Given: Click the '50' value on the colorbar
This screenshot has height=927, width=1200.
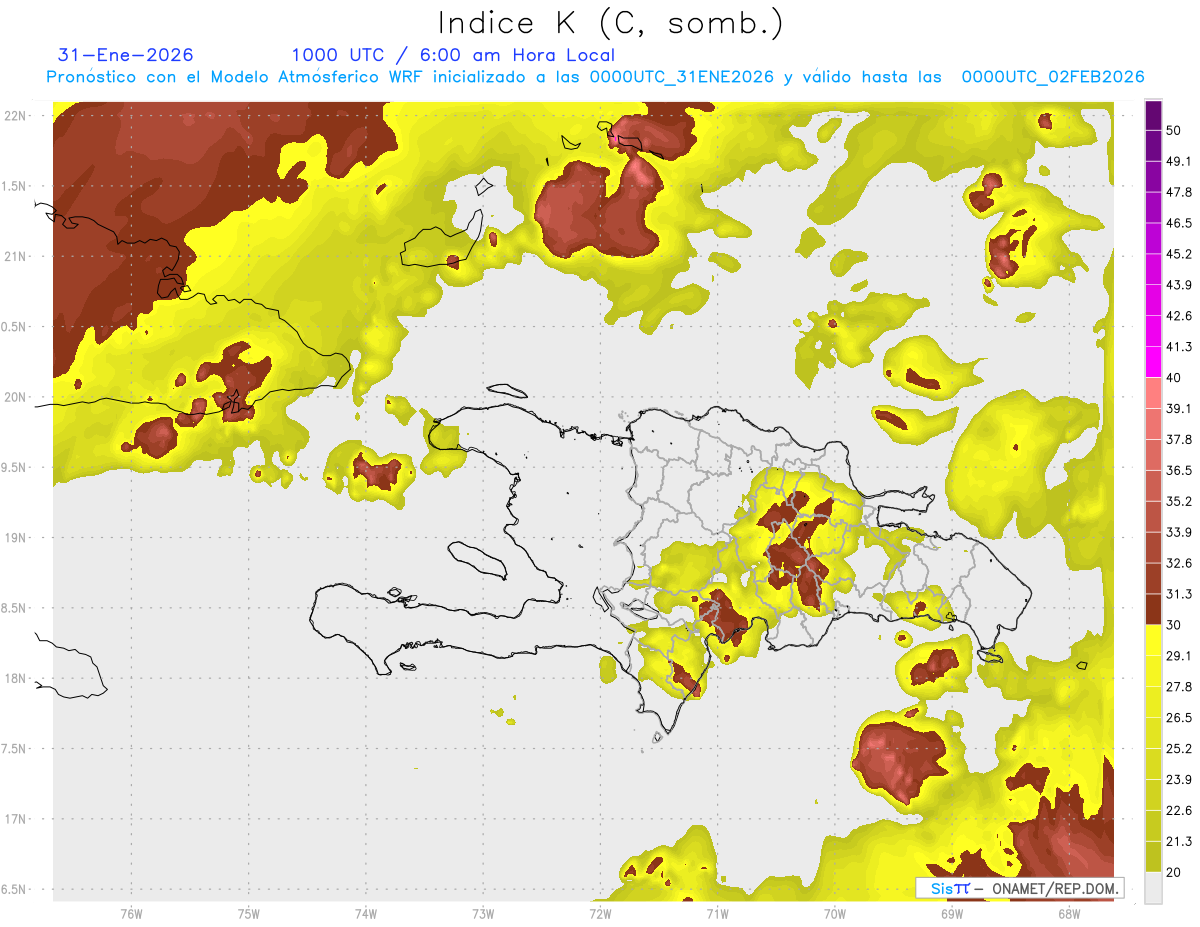Looking at the screenshot, I should point(1174,130).
